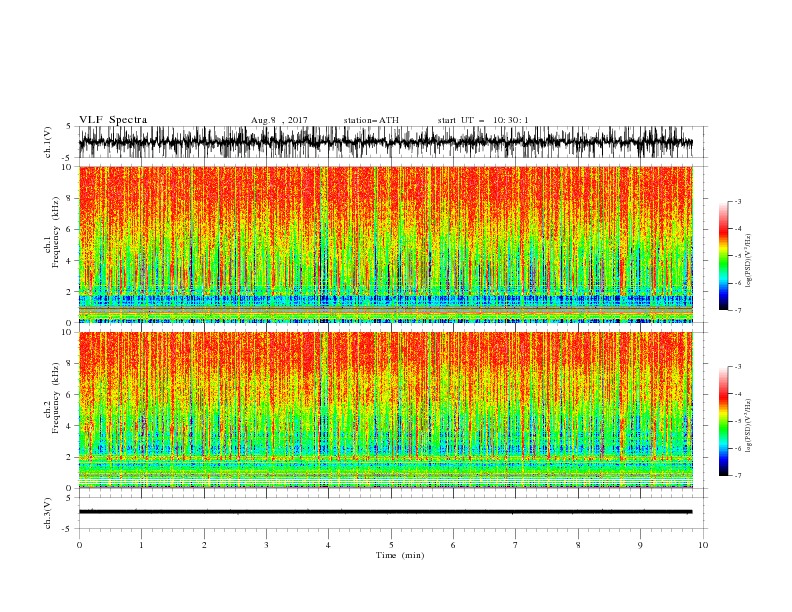792x612 pixels.
Task: Select the date label "Aug.8 , 2017"
Action: [x=279, y=120]
